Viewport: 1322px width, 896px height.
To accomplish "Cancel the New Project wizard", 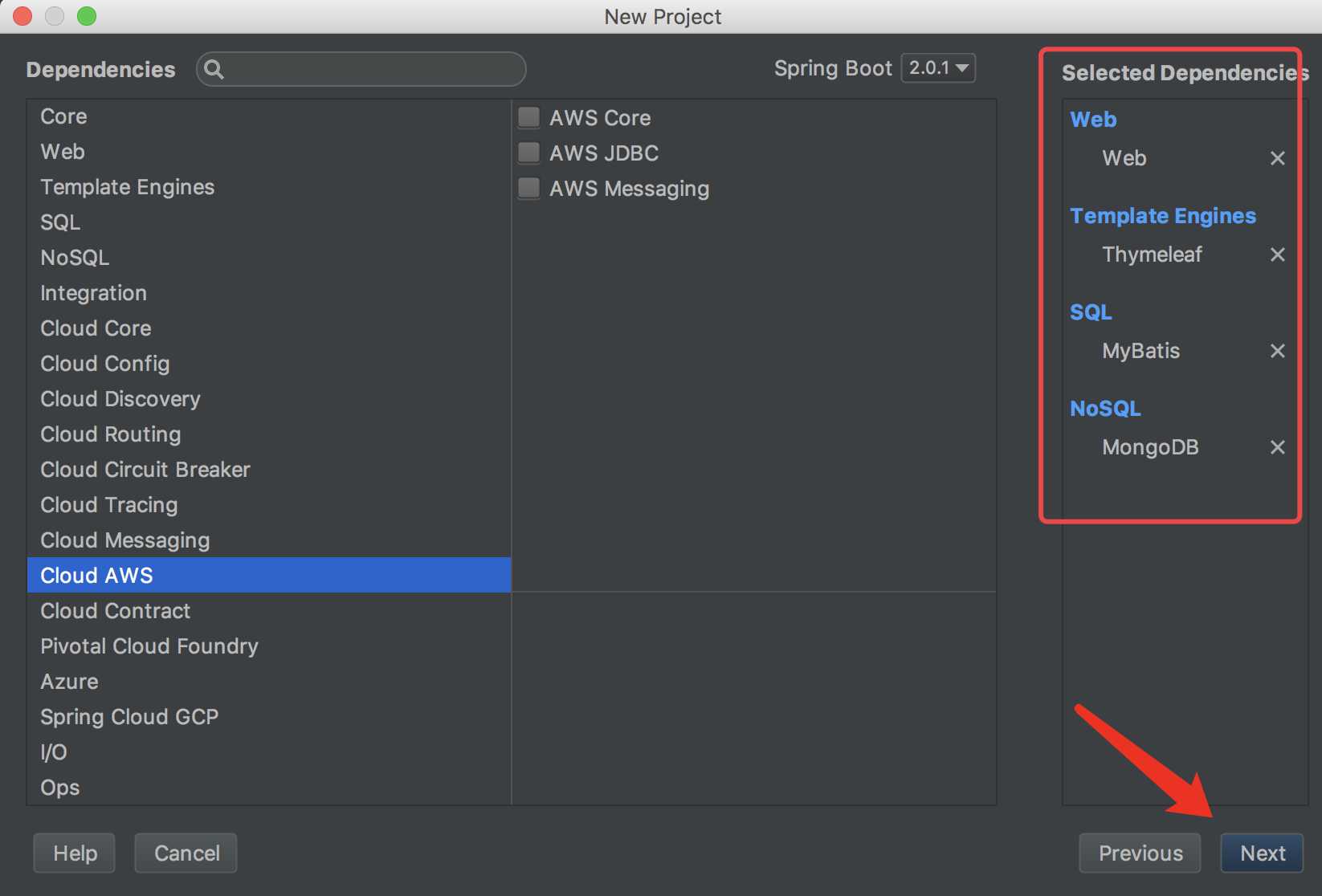I will [x=186, y=853].
